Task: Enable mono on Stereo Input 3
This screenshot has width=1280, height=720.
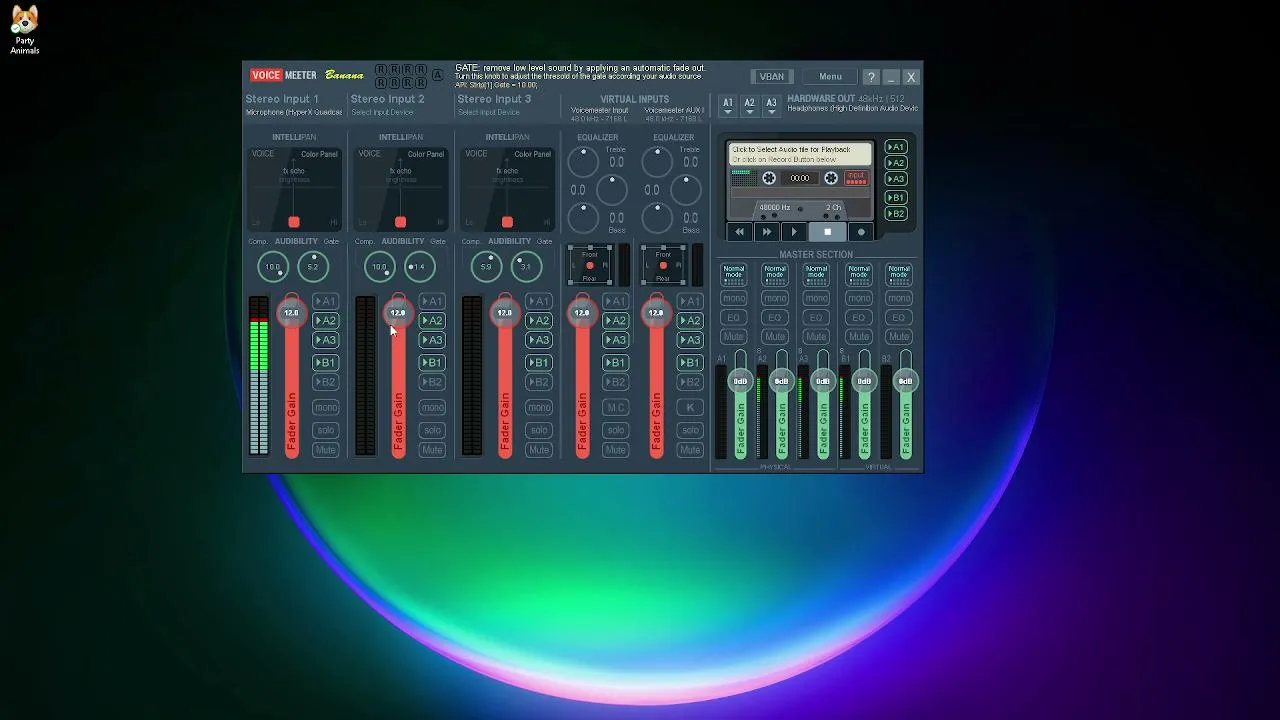Action: pos(539,407)
